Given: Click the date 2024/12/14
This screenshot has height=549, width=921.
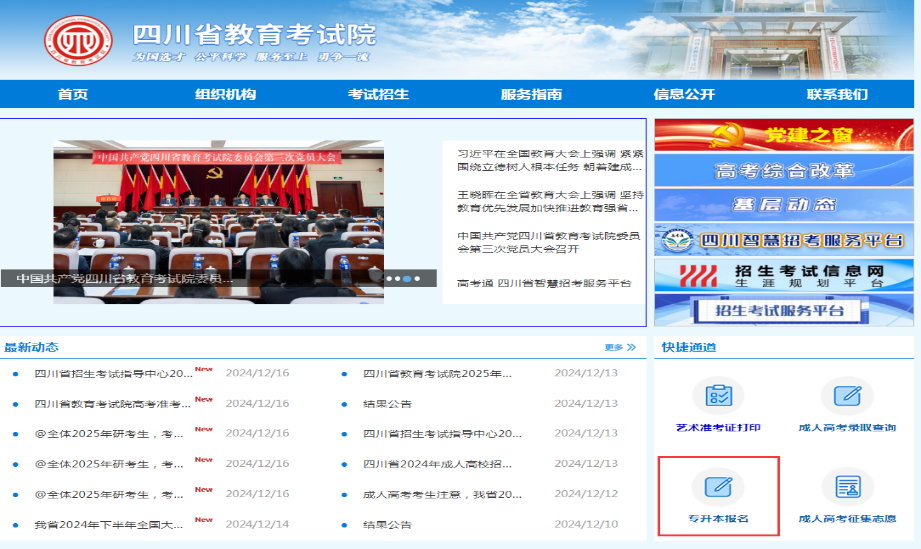Looking at the screenshot, I should tap(257, 524).
